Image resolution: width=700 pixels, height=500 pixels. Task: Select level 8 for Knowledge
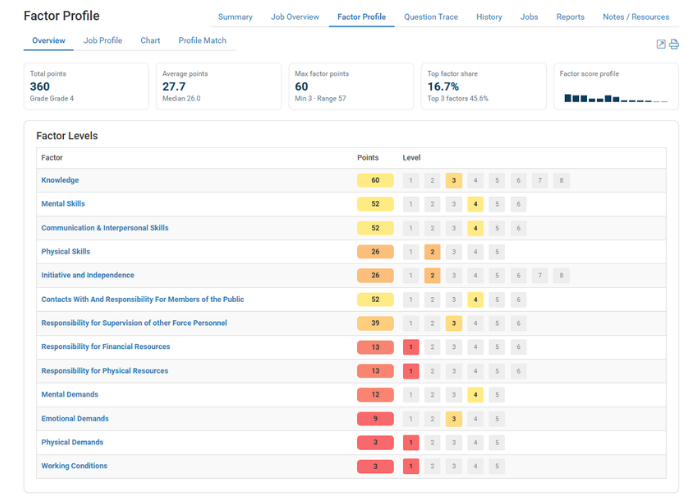[562, 180]
